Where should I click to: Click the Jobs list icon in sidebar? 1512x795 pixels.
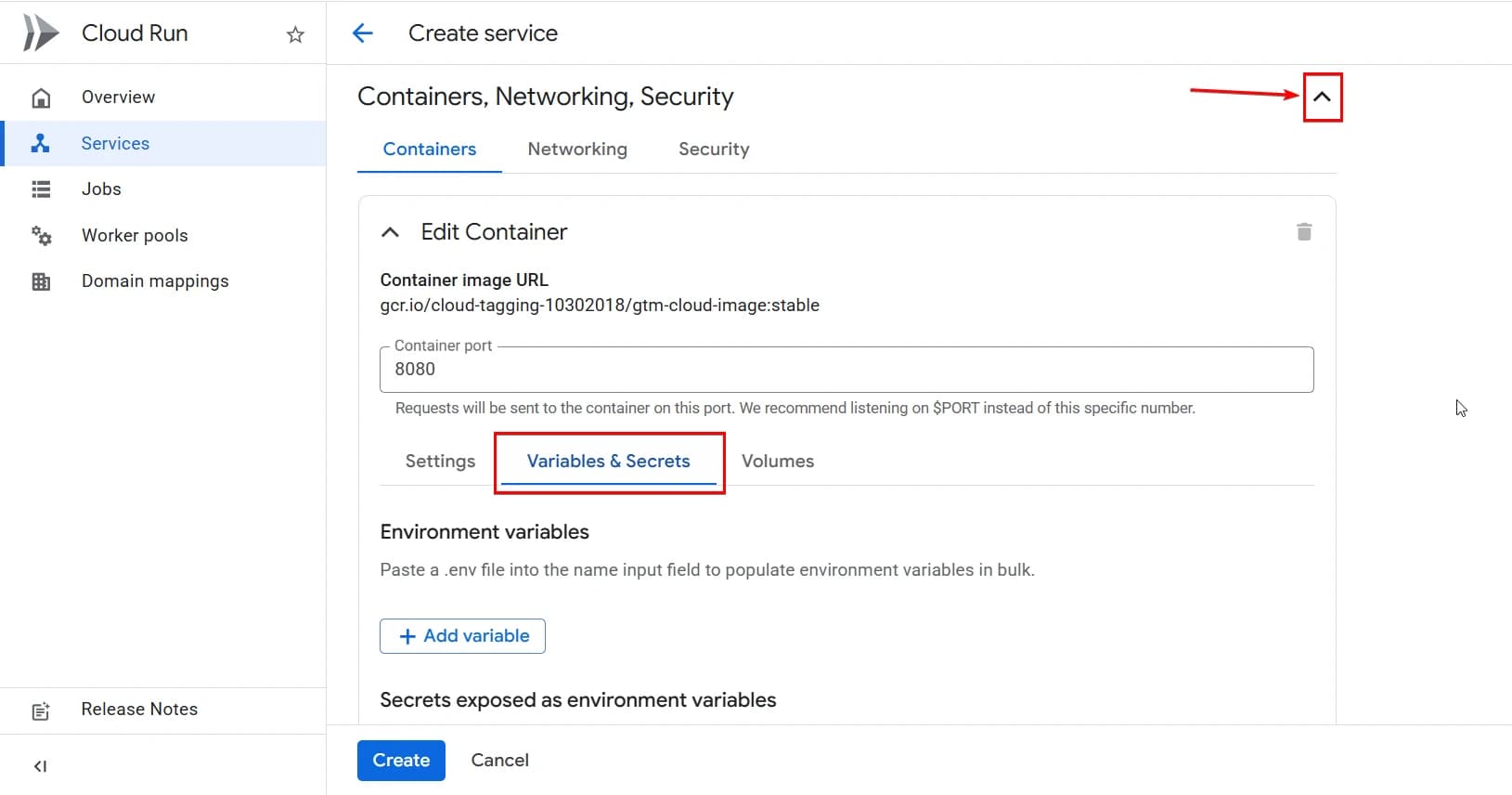(x=41, y=189)
